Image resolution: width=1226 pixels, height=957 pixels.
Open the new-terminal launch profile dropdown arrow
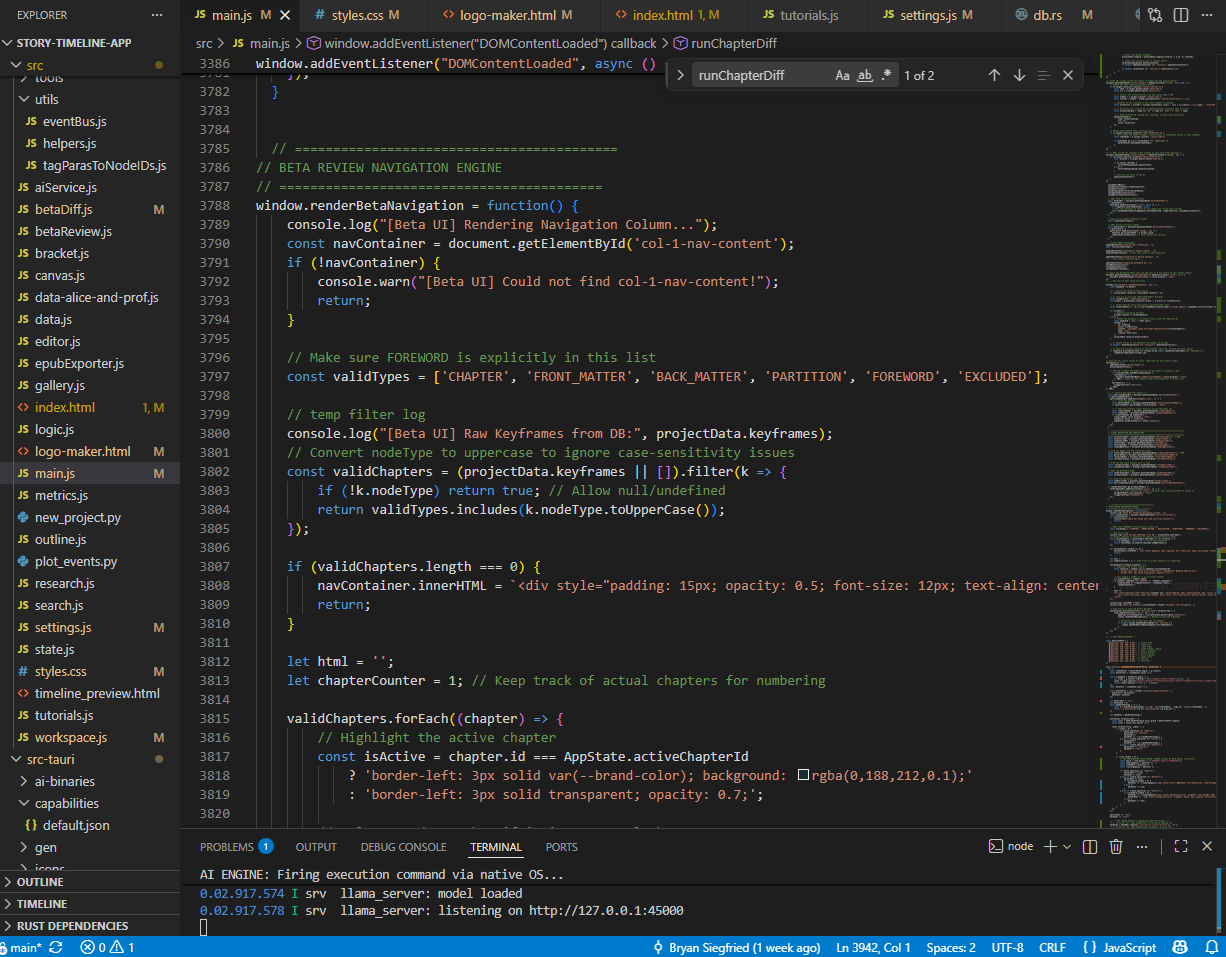[1067, 846]
